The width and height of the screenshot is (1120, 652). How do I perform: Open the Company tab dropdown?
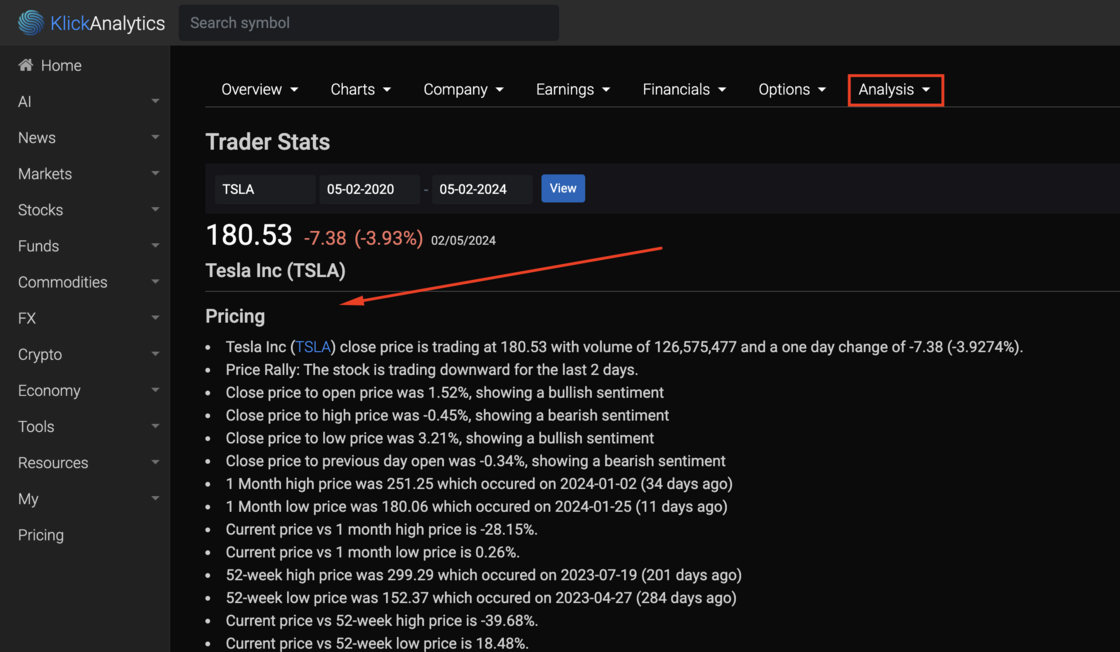[x=464, y=89]
